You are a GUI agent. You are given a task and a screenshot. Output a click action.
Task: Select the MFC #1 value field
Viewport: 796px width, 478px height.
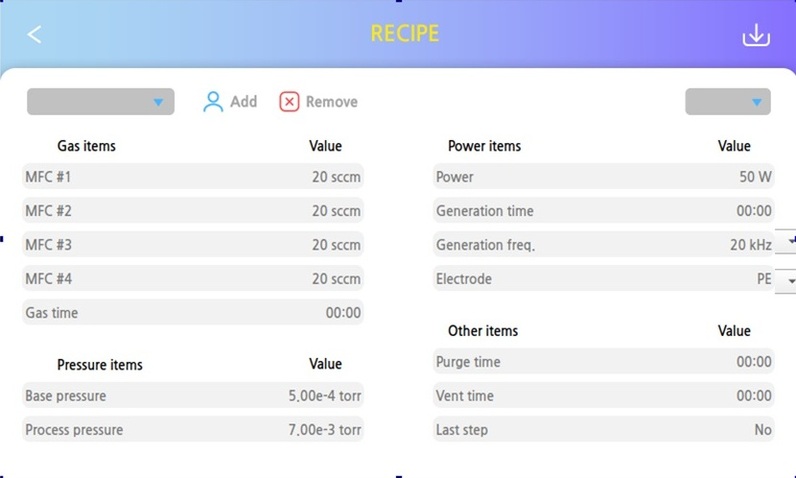point(336,177)
